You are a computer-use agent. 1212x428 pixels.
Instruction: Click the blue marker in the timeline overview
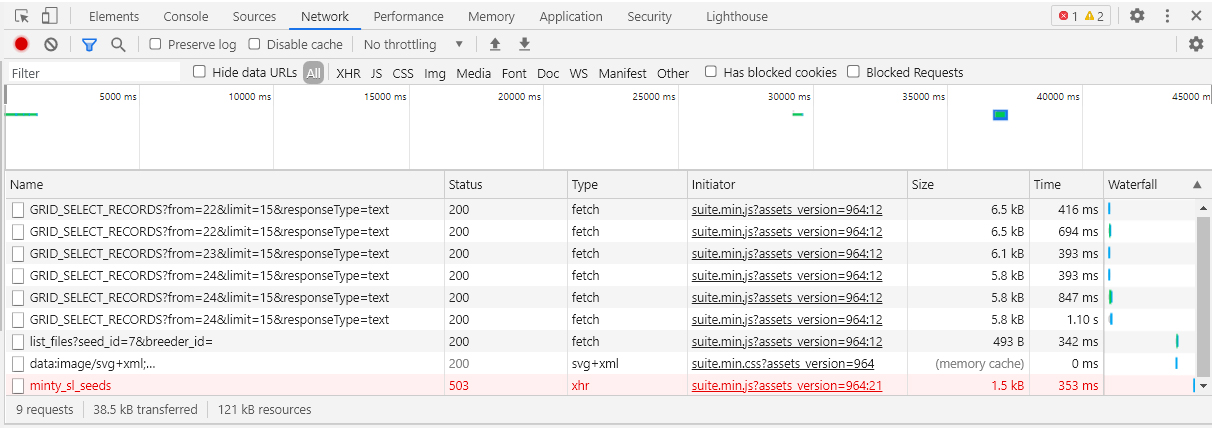[x=1000, y=115]
